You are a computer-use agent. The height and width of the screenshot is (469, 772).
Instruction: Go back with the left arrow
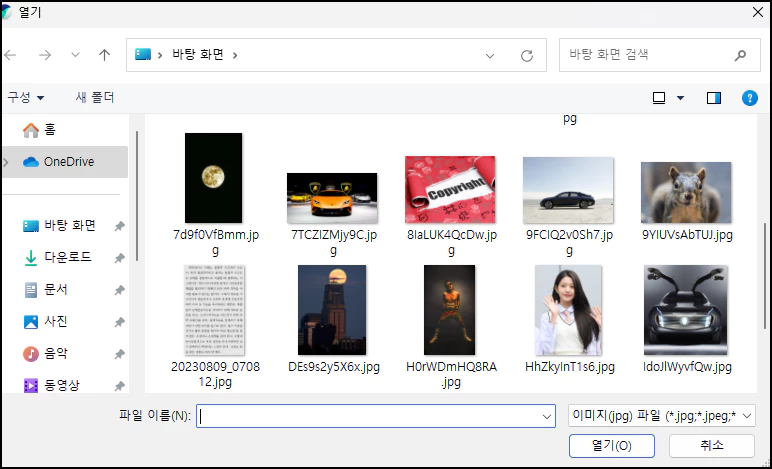click(10, 55)
